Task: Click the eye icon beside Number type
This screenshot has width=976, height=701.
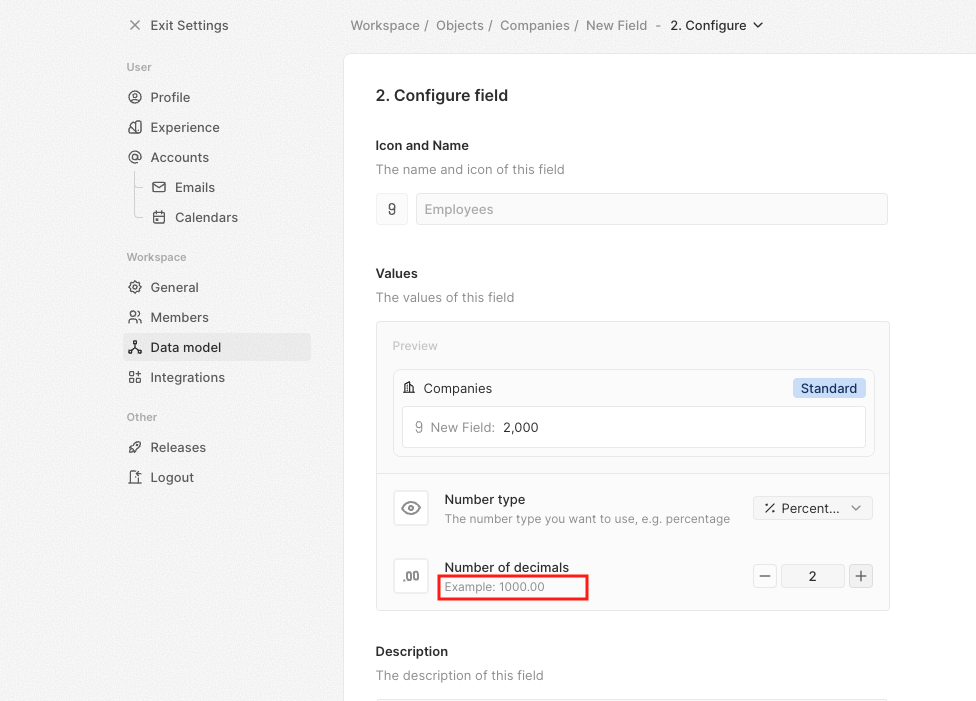Action: pyautogui.click(x=411, y=508)
